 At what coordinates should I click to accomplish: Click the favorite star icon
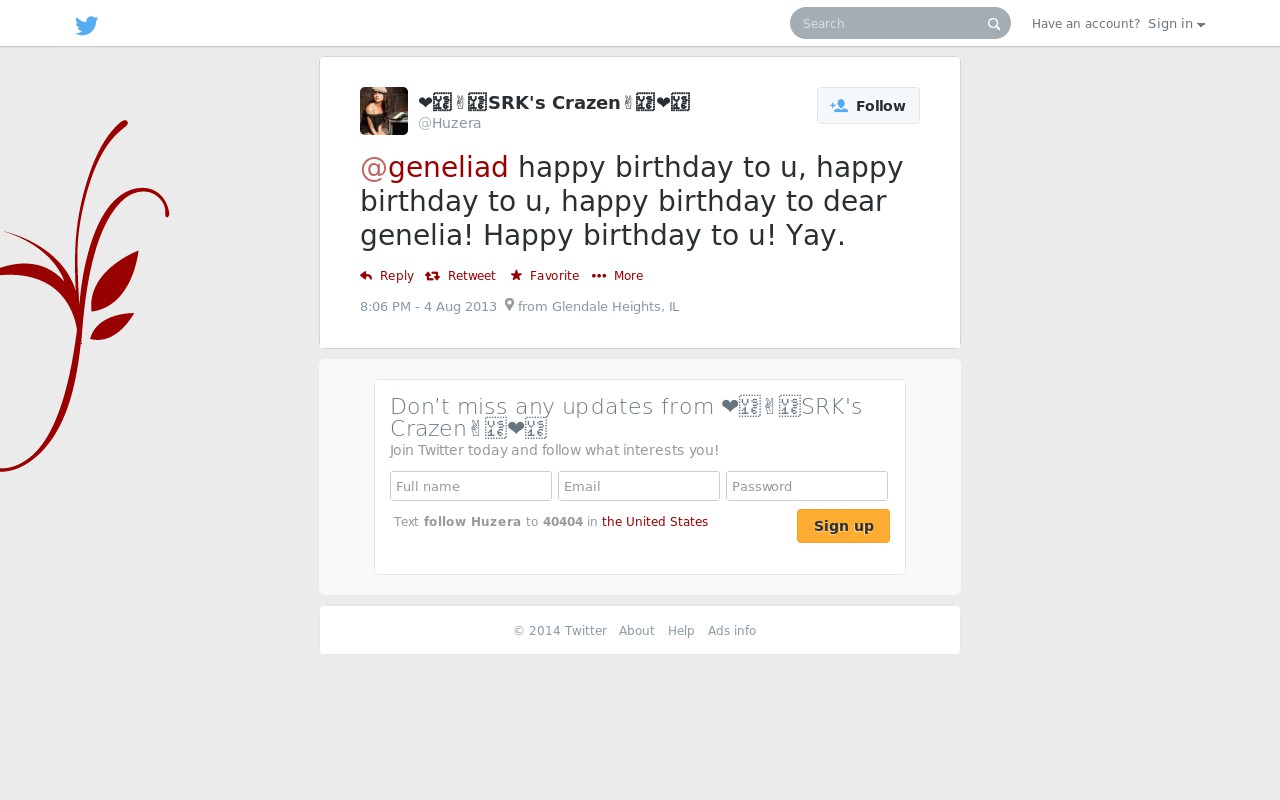(x=516, y=275)
